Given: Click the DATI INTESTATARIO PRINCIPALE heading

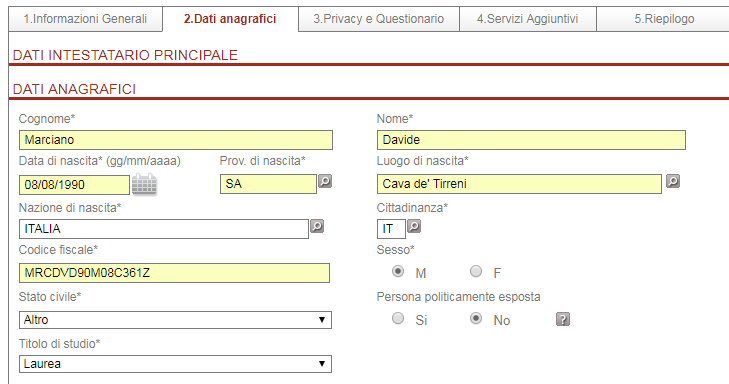Looking at the screenshot, I should pos(125,55).
